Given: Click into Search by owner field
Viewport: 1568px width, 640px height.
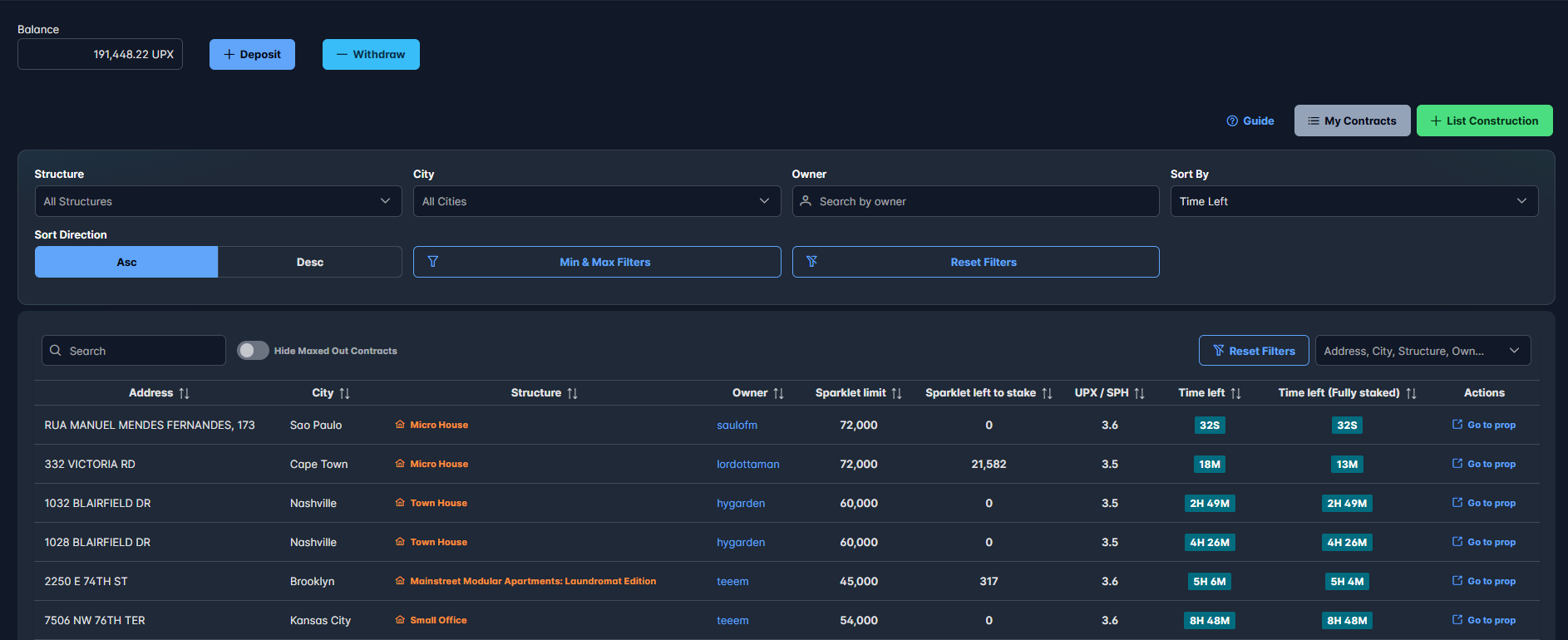Looking at the screenshot, I should [975, 201].
